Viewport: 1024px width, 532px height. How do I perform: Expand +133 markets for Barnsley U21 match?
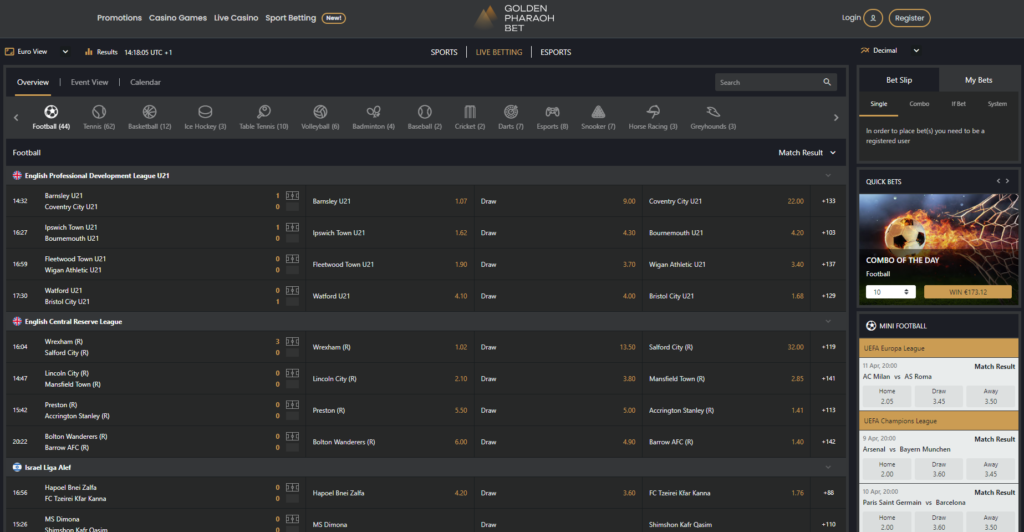coord(829,201)
